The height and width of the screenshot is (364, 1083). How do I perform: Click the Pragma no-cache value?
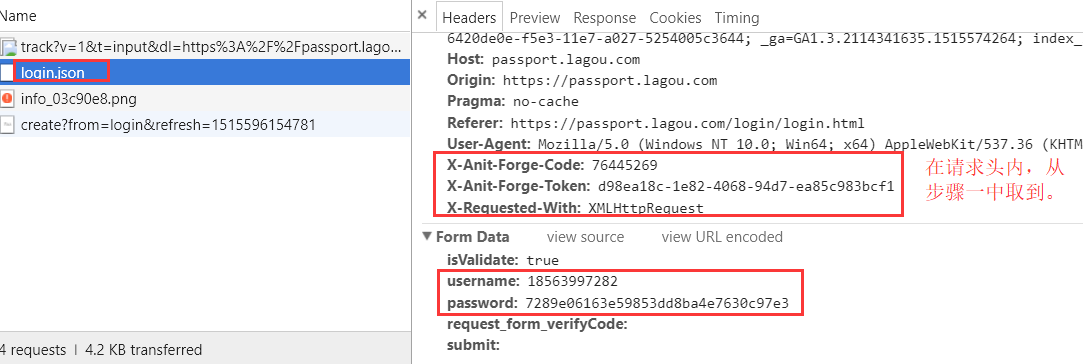[545, 102]
